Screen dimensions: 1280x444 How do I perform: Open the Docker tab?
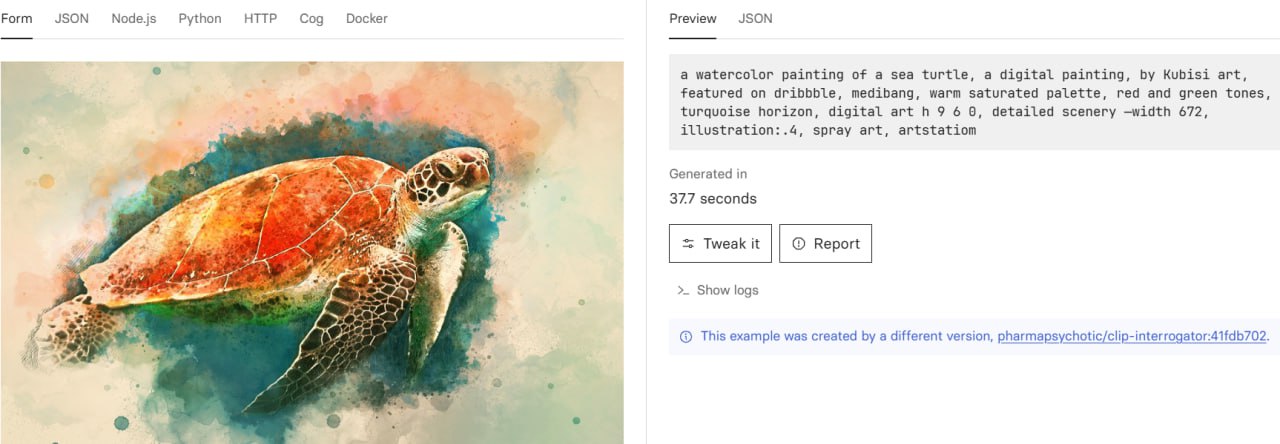click(367, 18)
